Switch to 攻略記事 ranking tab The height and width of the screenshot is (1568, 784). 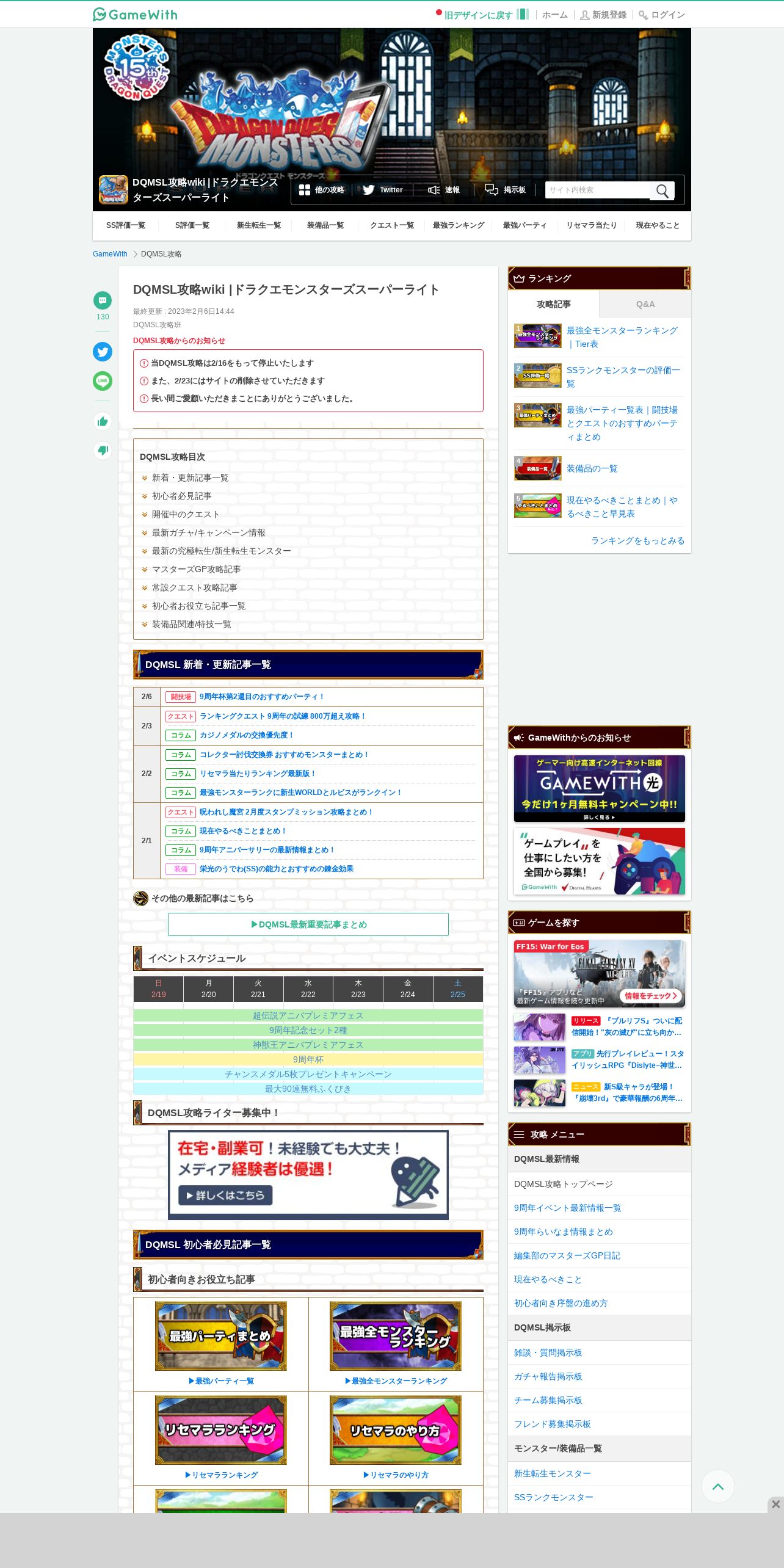pos(554,304)
